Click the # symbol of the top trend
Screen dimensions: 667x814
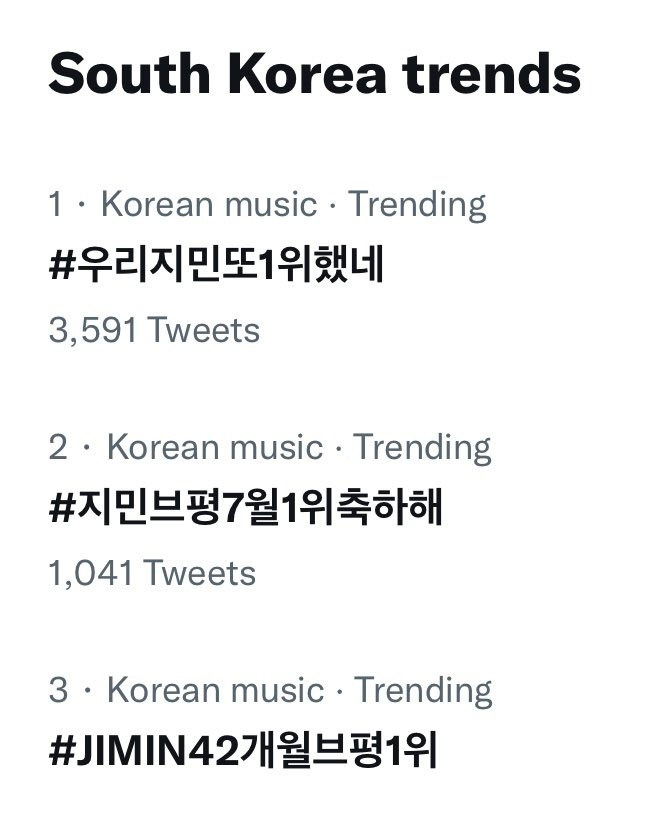59,267
